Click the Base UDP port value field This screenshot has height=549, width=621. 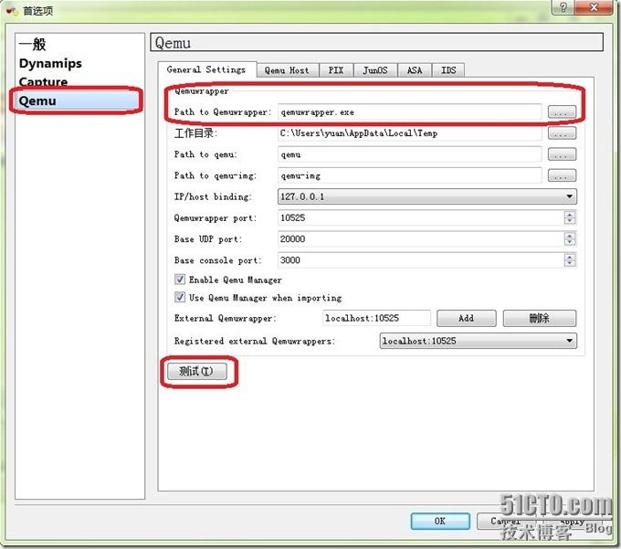click(x=420, y=239)
